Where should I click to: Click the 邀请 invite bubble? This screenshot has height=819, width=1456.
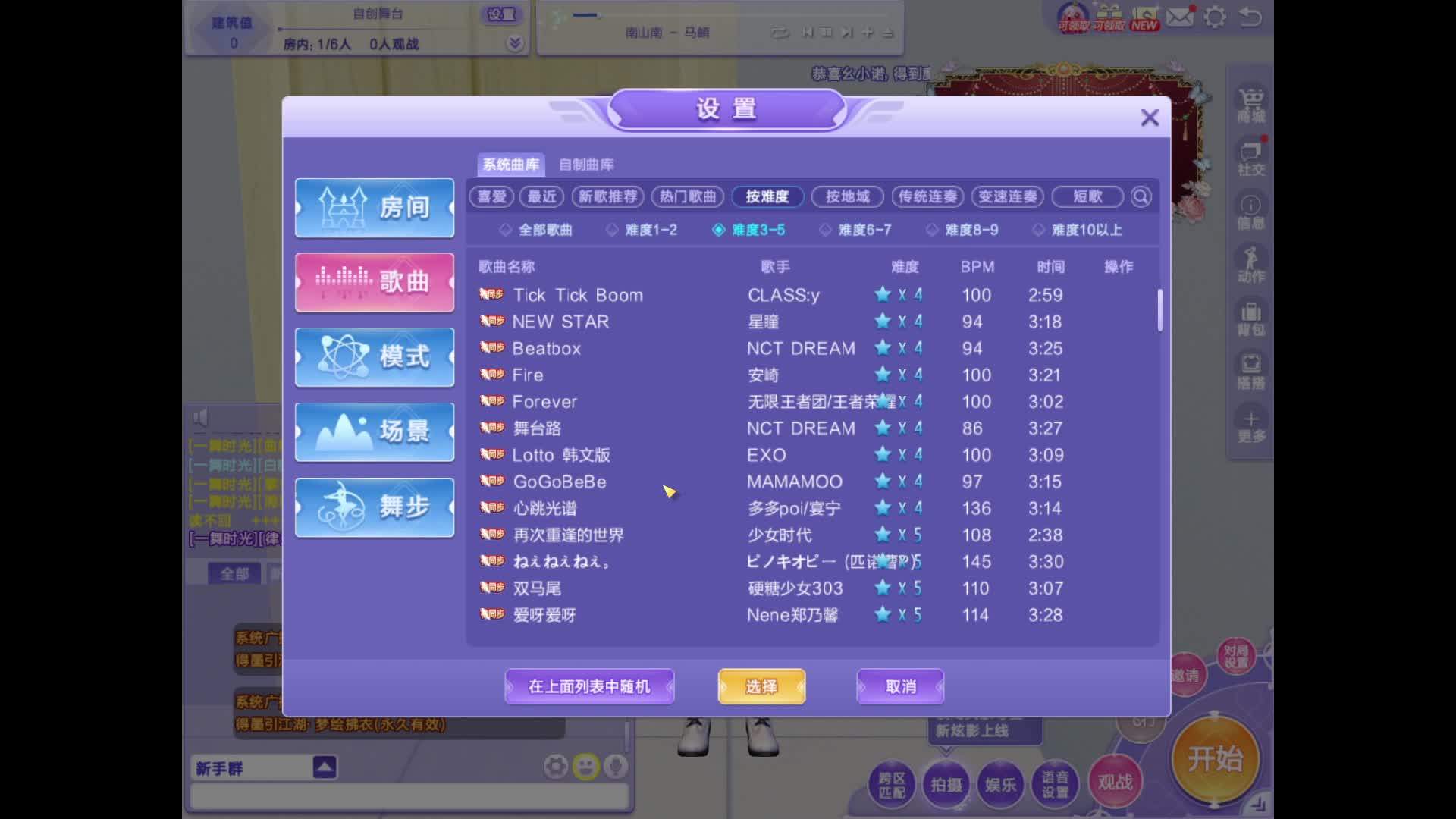point(1186,675)
